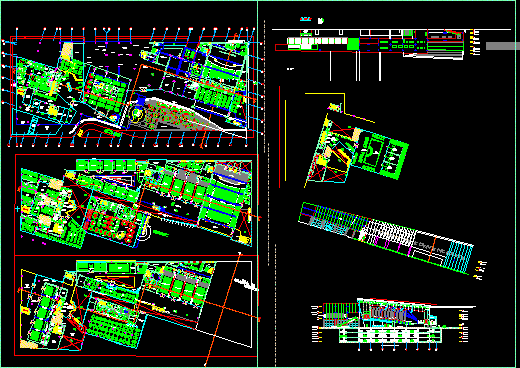Select the bottom-right building section drawing
520x368 pixels.
tap(393, 324)
